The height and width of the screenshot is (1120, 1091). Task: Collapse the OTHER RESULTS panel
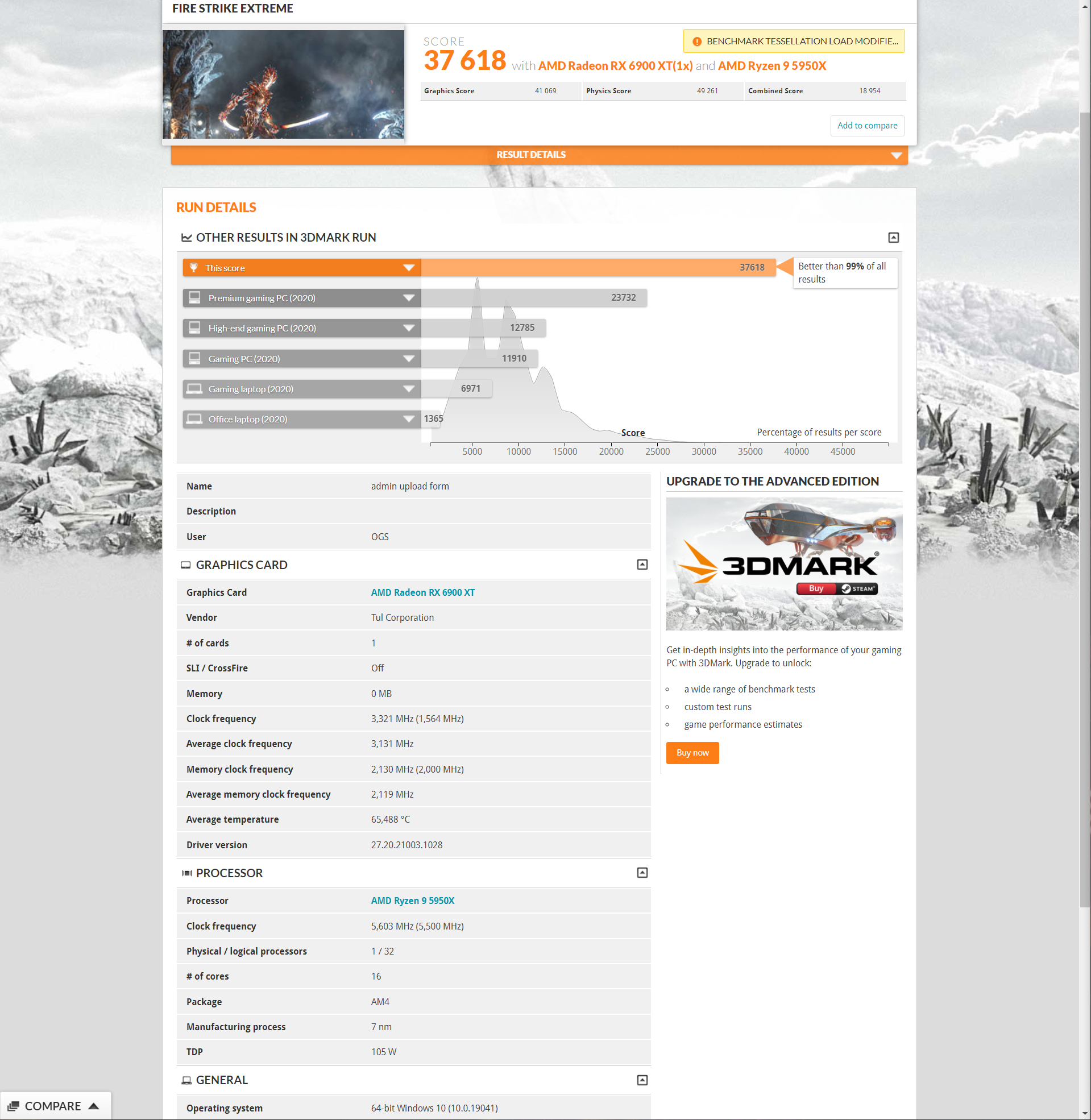(x=894, y=237)
